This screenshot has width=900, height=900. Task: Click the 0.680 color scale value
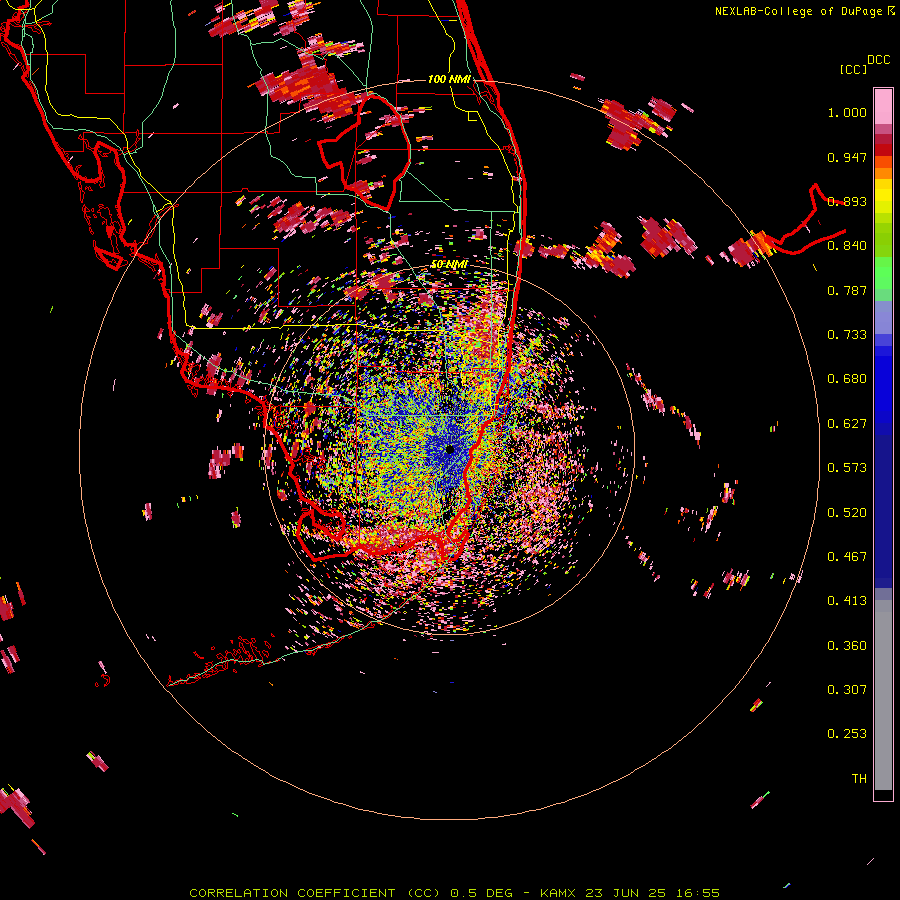tap(847, 379)
